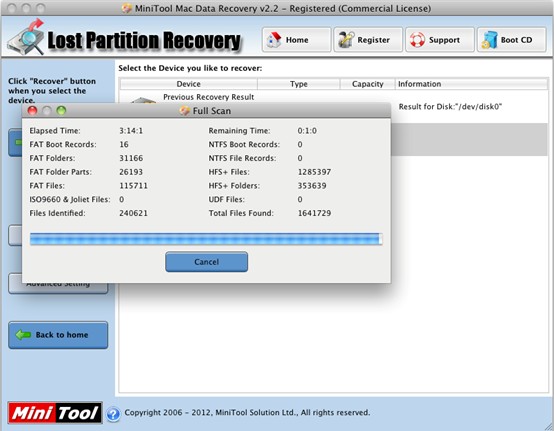Sort by Capacity column header
The width and height of the screenshot is (554, 431).
click(x=367, y=84)
